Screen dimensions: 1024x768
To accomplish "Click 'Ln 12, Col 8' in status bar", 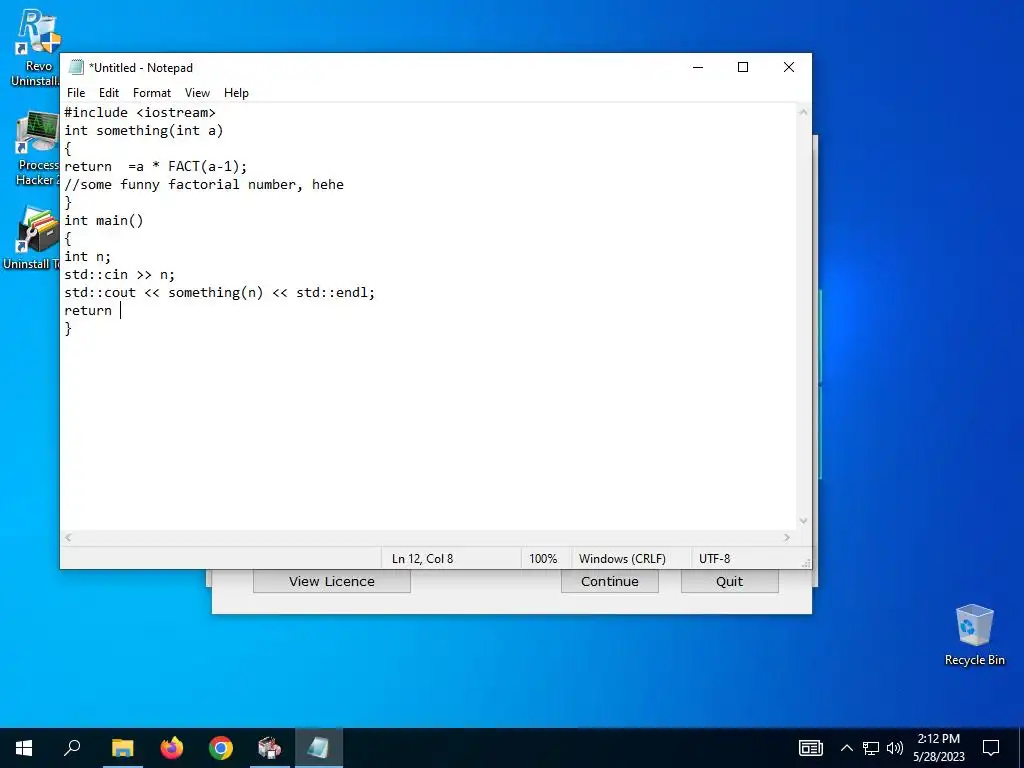I will (423, 559).
